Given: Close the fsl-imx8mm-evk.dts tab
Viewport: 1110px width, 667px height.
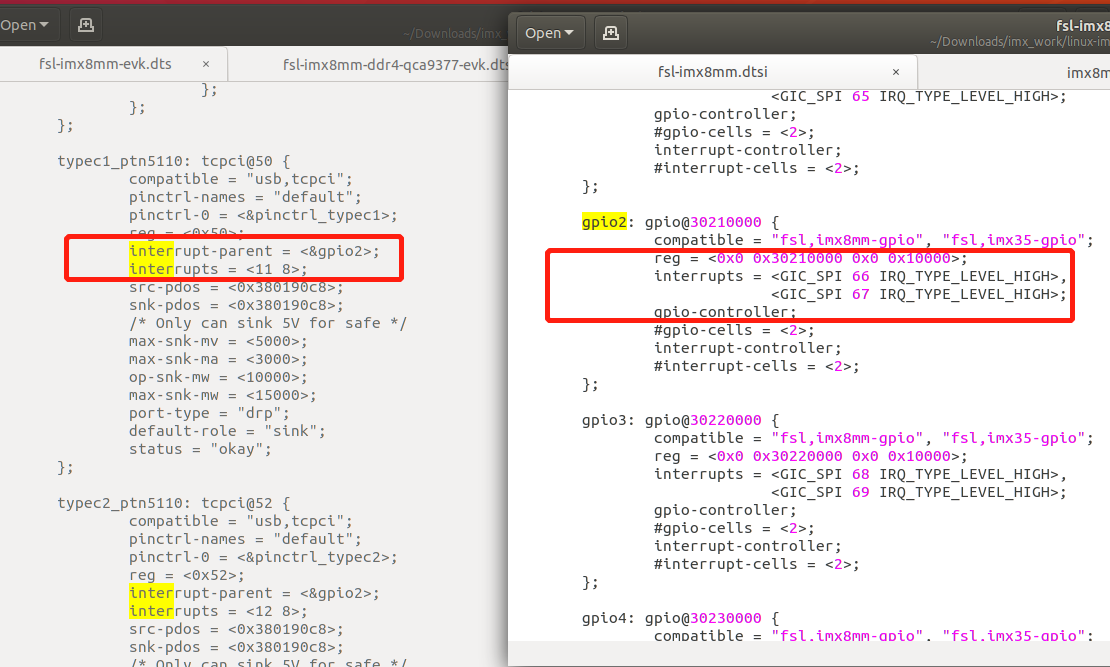Looking at the screenshot, I should pos(206,64).
